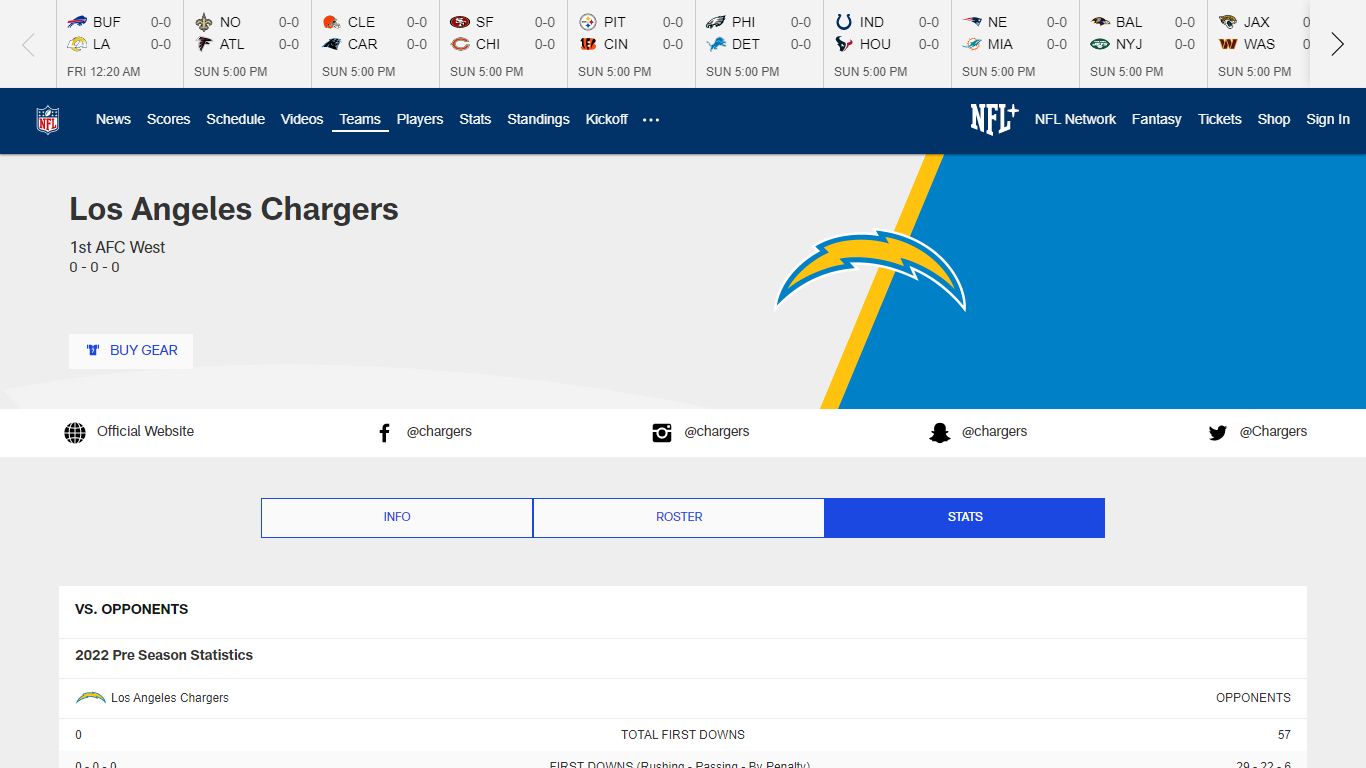The width and height of the screenshot is (1366, 768).
Task: Select the Teams menu item
Action: click(x=360, y=119)
